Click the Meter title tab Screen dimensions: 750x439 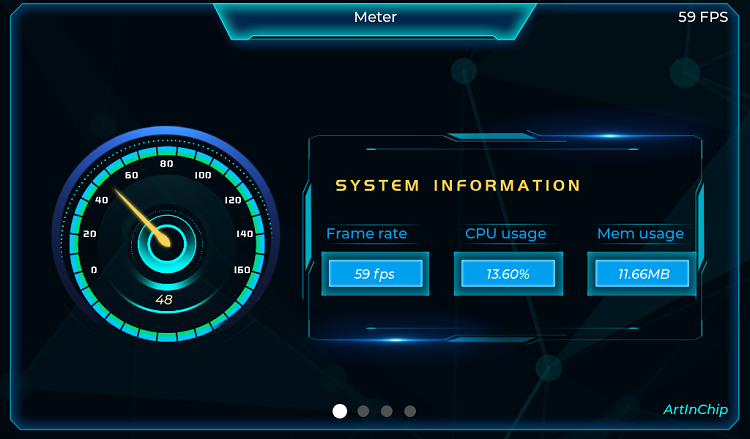(375, 17)
